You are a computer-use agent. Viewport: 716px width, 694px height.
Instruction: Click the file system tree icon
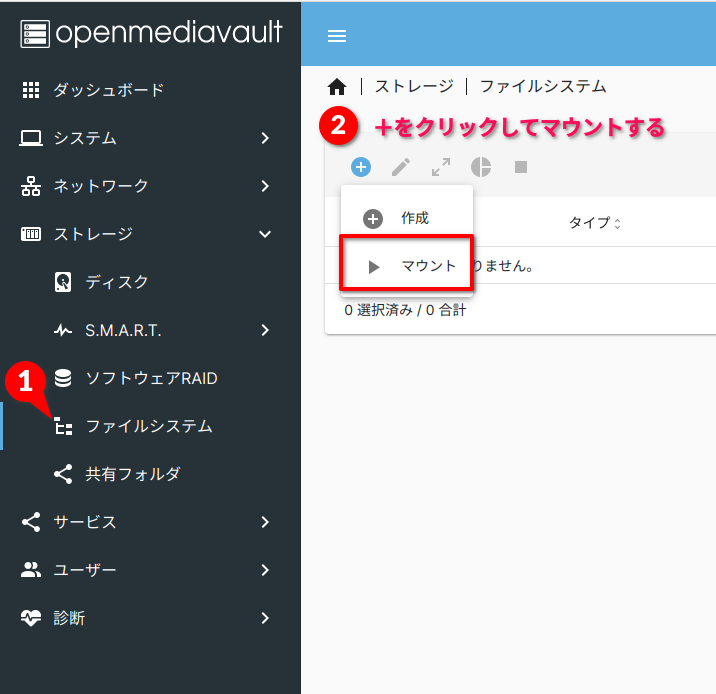point(63,426)
